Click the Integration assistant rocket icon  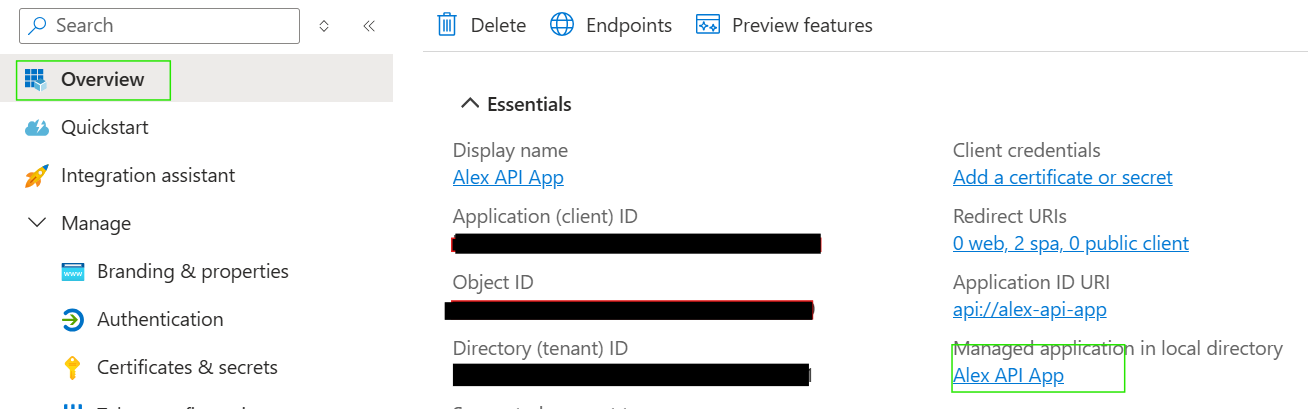click(x=36, y=176)
